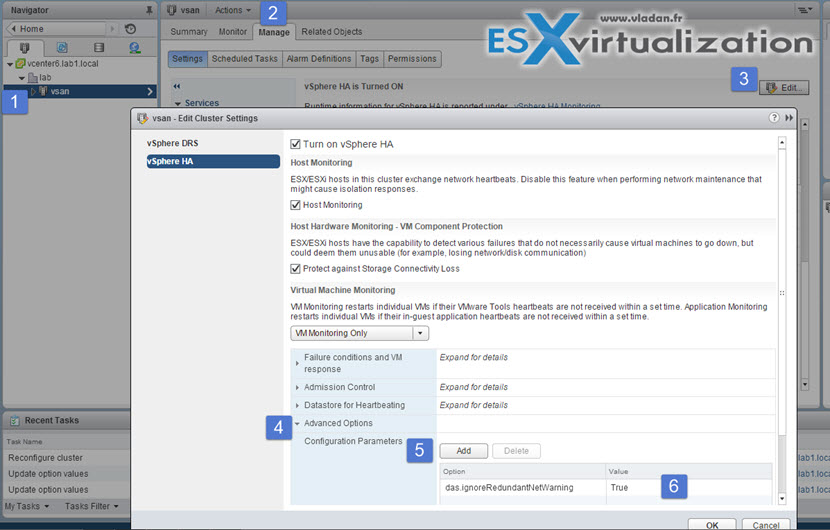Select vSphere DRS in dialog sidebar
This screenshot has height=530, width=830.
pyautogui.click(x=173, y=143)
